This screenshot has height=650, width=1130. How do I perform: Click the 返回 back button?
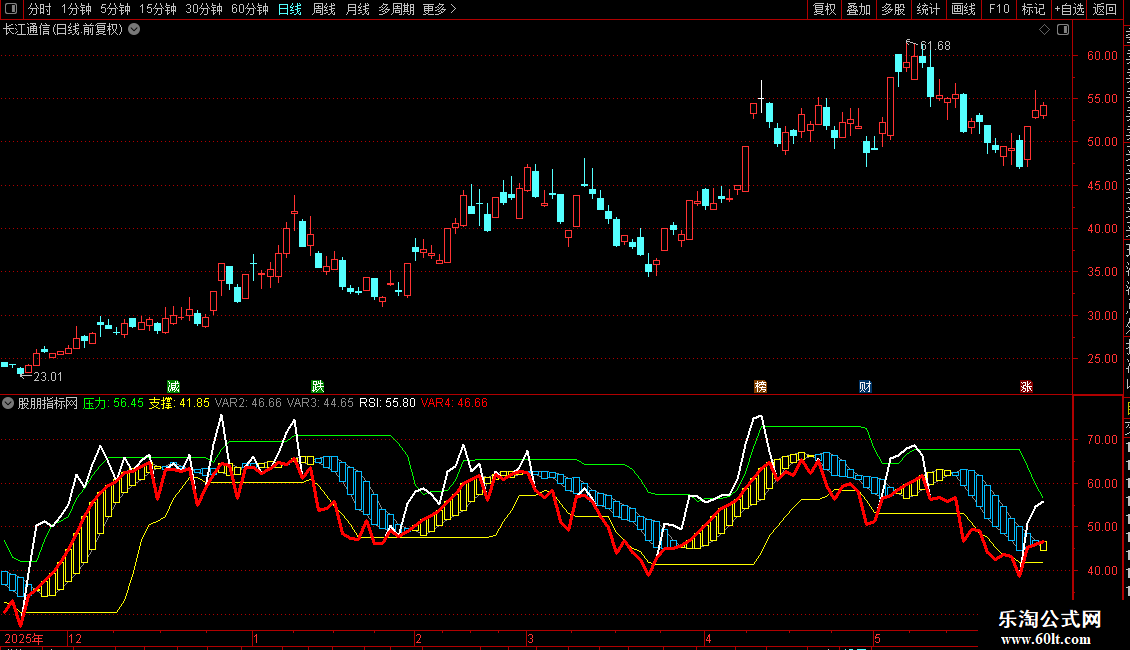pos(1105,9)
